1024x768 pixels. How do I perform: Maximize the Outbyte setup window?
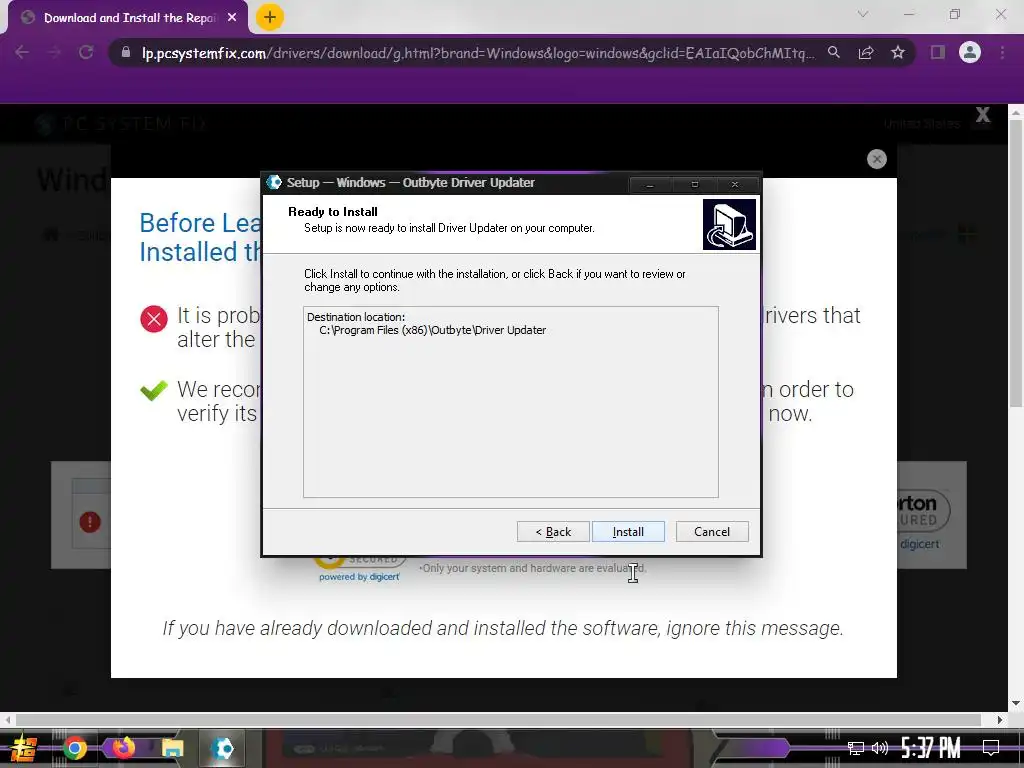(694, 185)
